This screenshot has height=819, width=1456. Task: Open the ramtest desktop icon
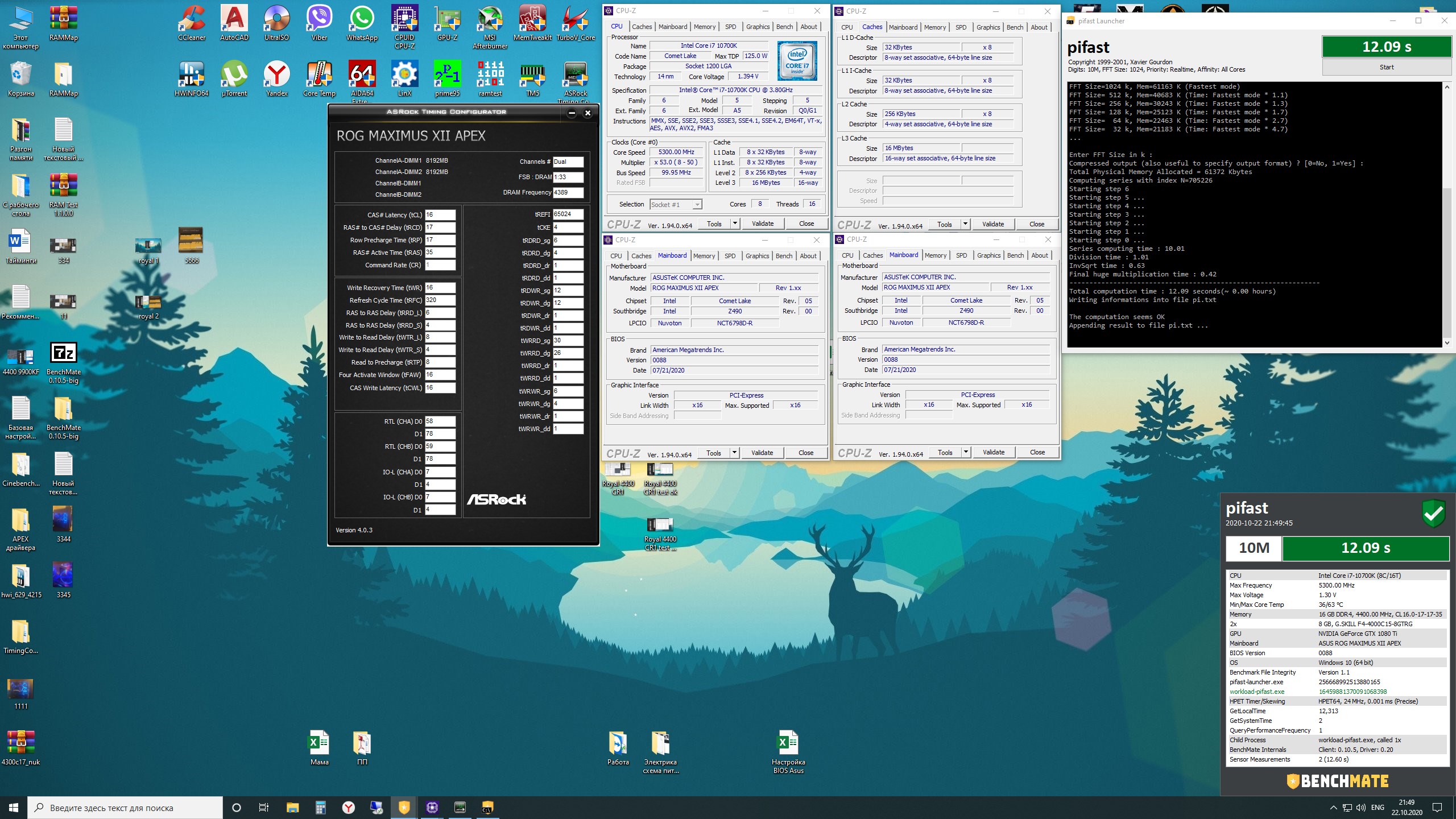[x=490, y=78]
